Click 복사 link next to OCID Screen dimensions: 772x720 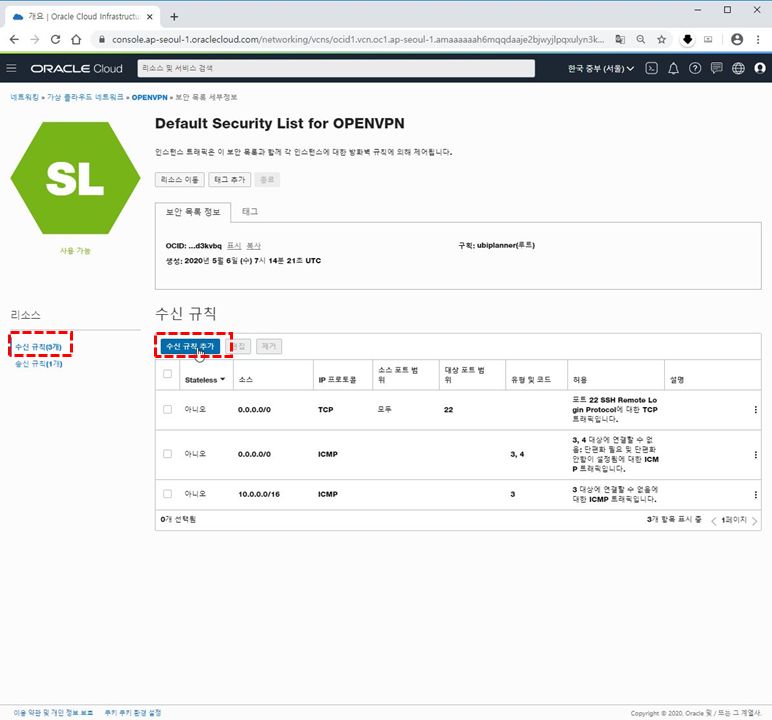[x=253, y=246]
